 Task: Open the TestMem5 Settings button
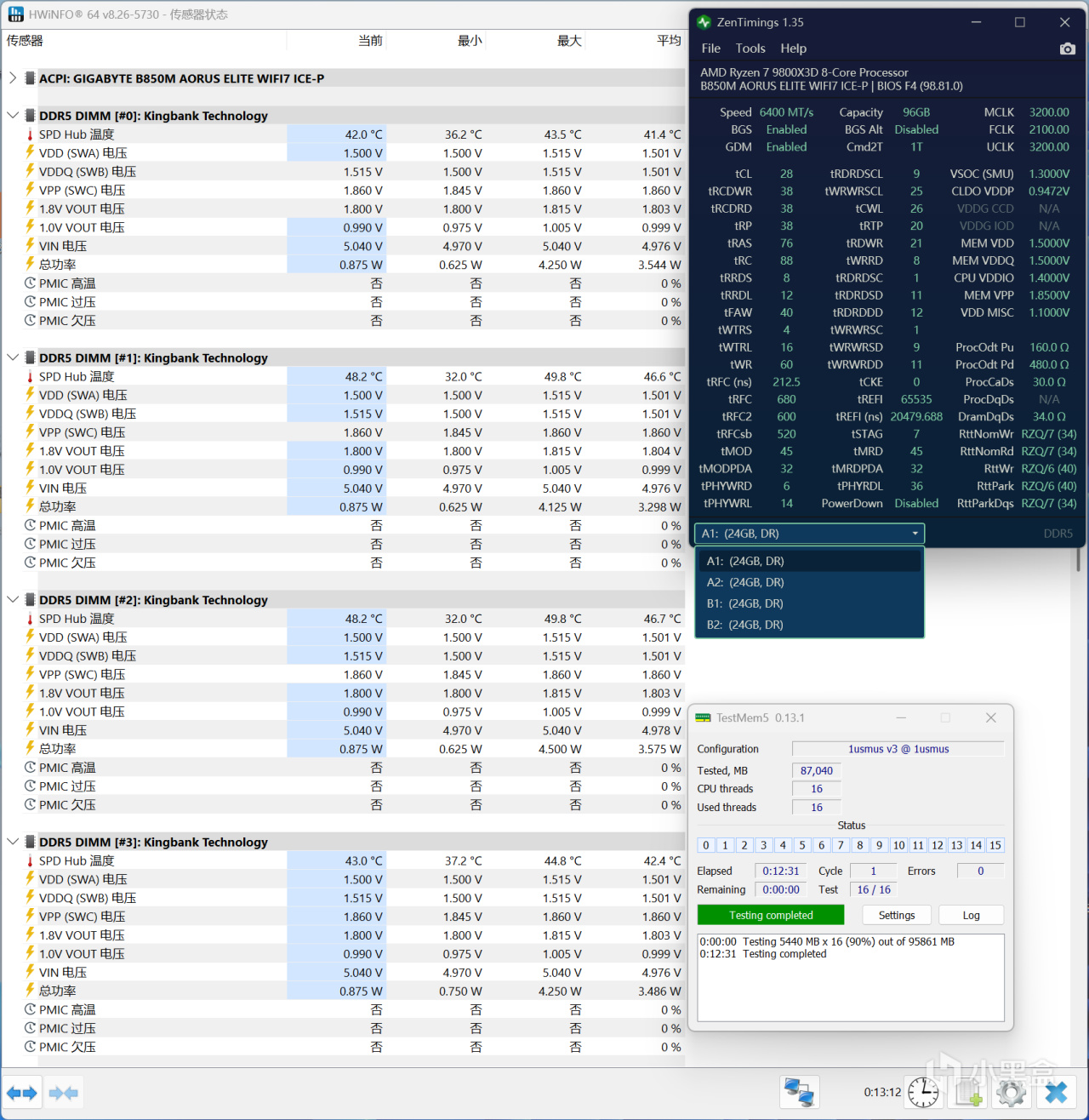coord(897,915)
